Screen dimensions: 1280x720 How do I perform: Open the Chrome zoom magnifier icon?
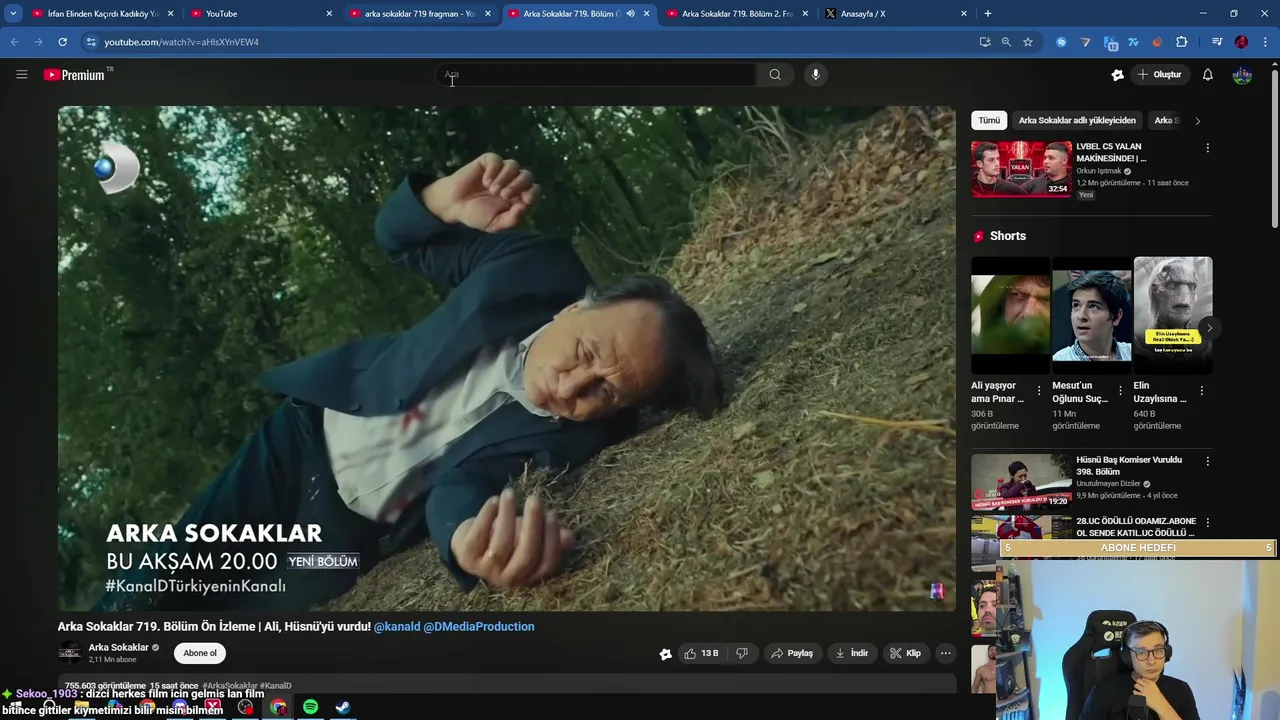coord(1006,42)
